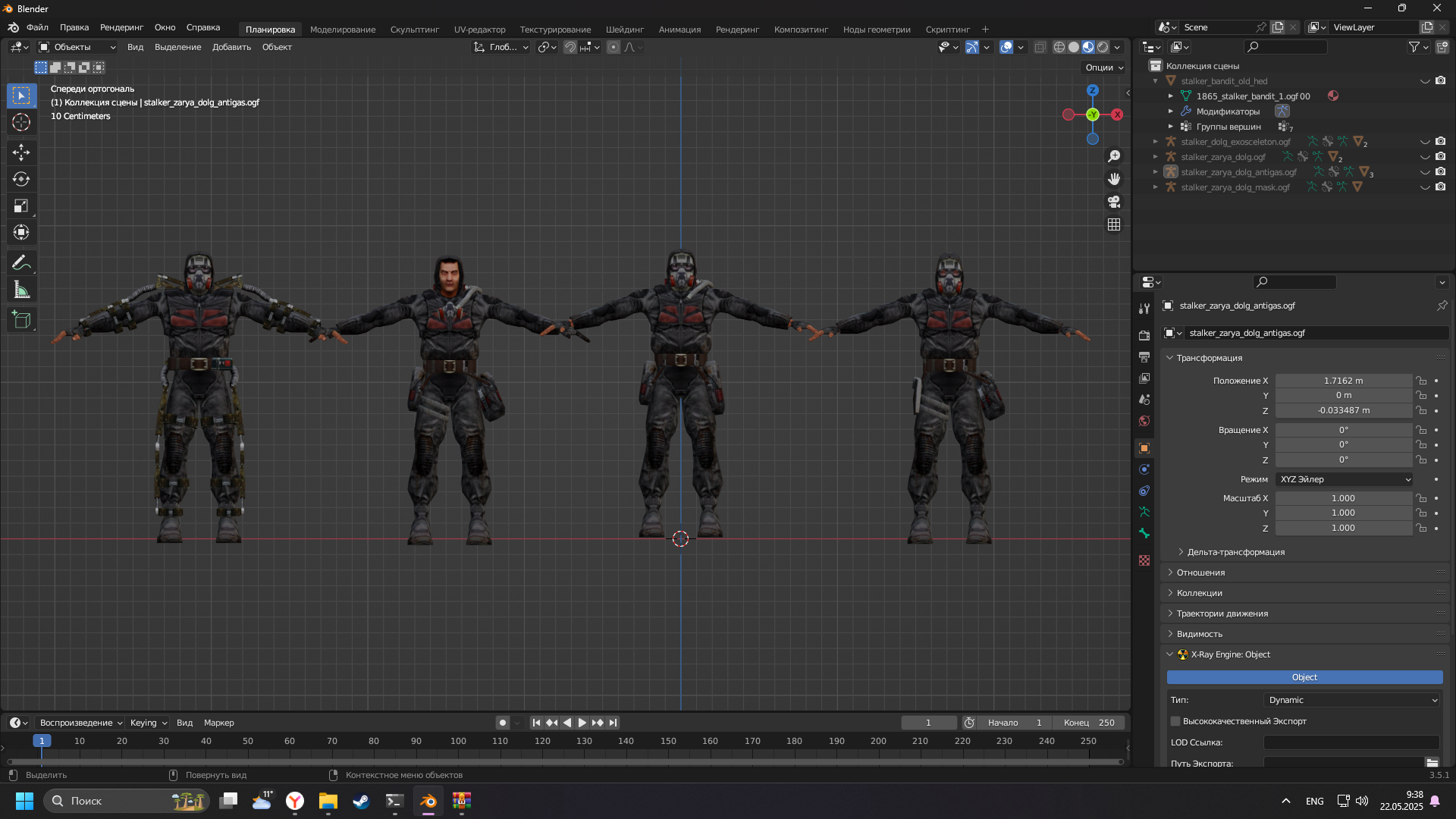1456x819 pixels.
Task: Select the Move tool in toolbar
Action: tap(21, 152)
